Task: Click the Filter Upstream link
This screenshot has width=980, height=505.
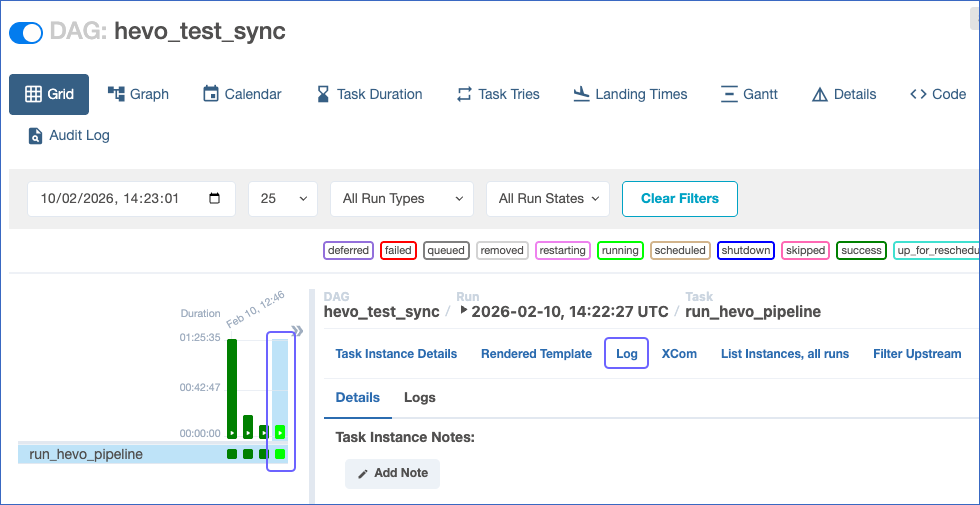Action: pos(917,354)
